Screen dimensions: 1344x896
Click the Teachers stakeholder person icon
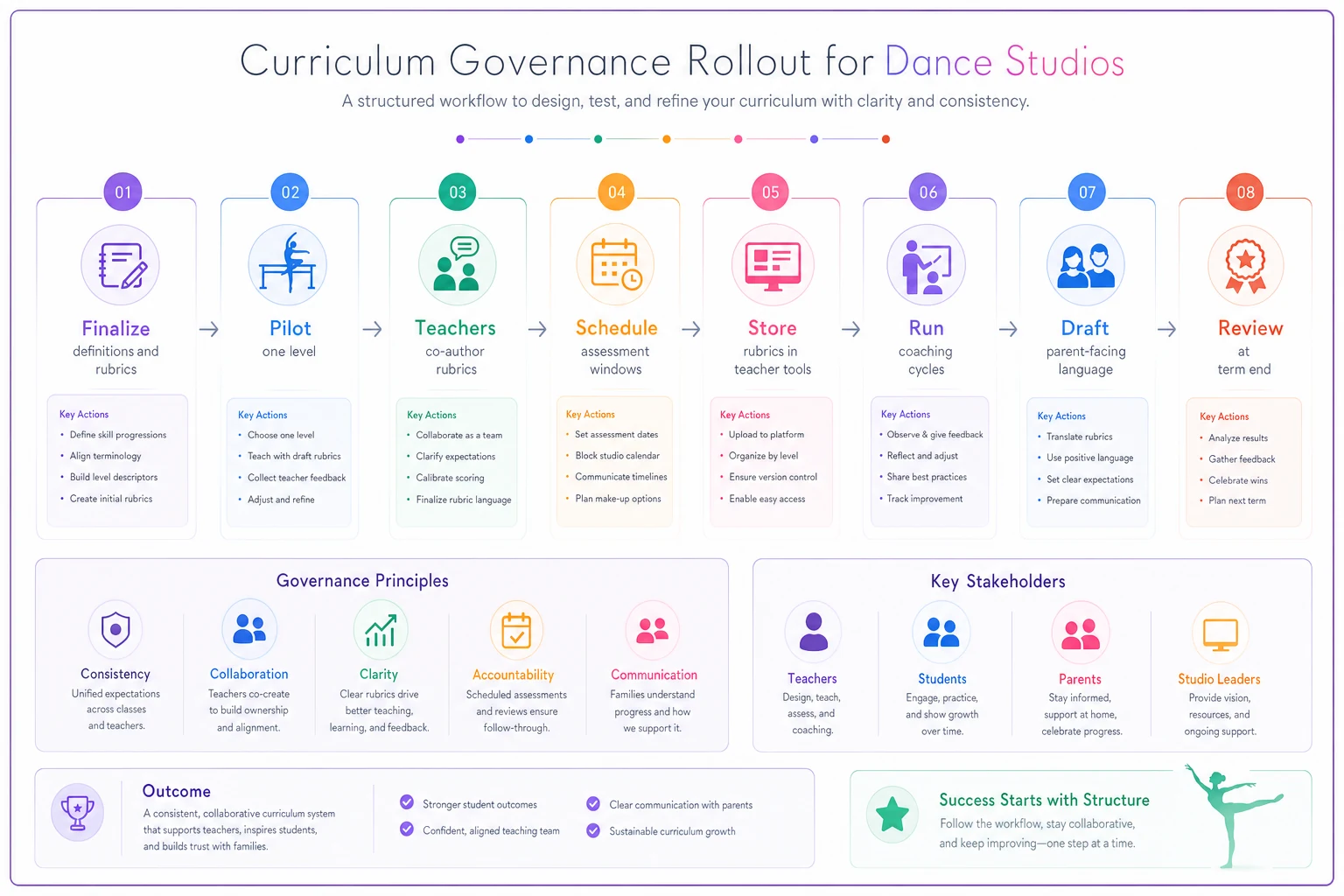pos(814,631)
